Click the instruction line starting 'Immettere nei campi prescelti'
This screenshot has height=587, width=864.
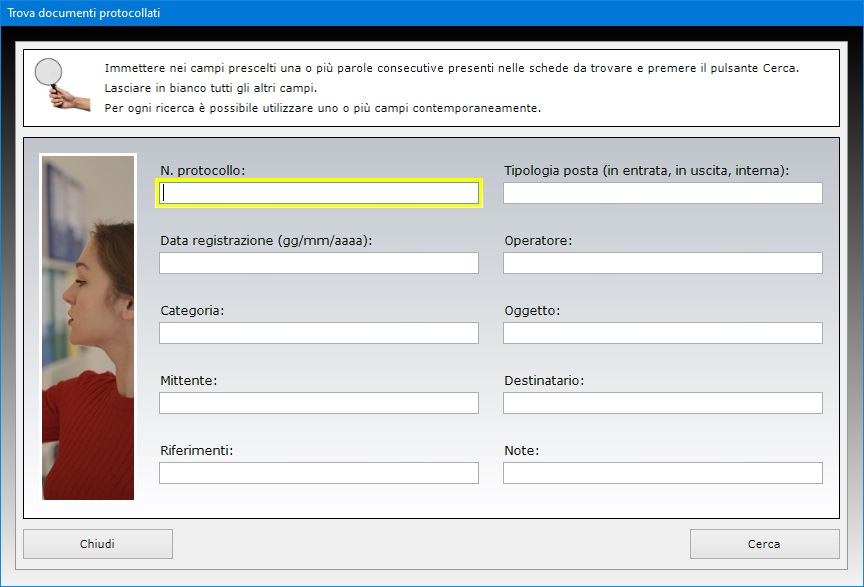[x=452, y=68]
